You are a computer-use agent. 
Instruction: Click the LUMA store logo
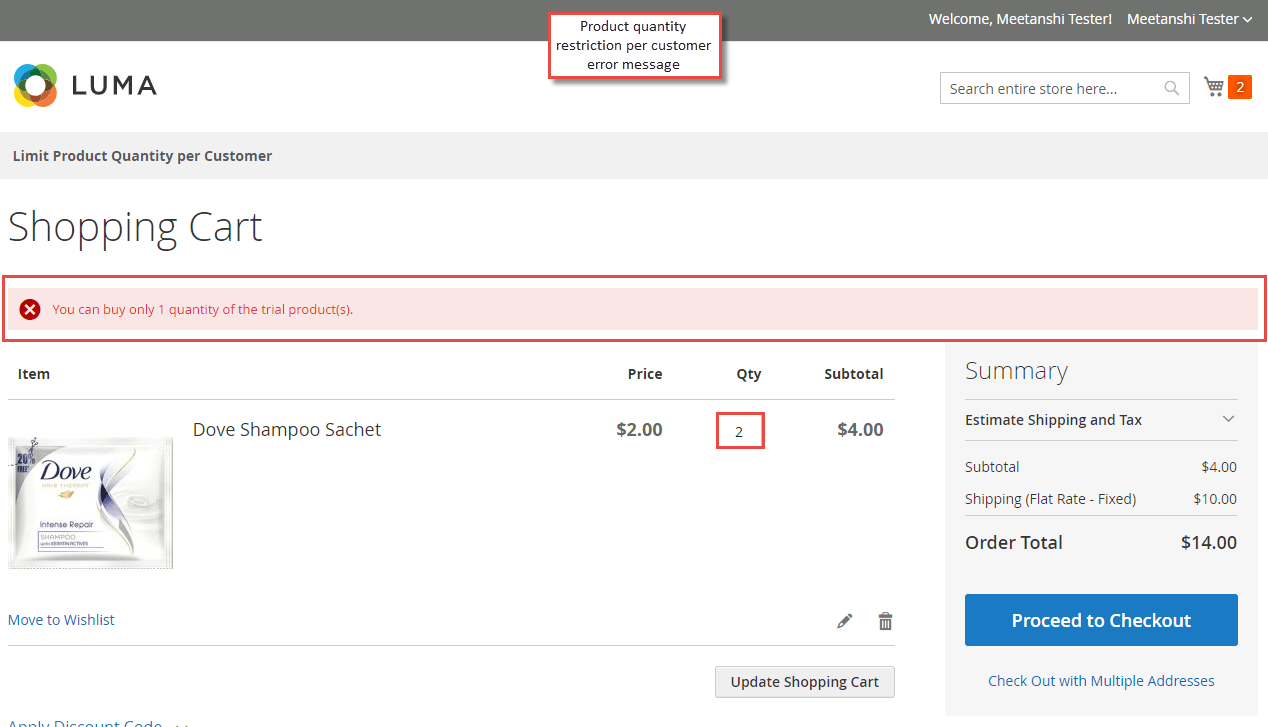(x=84, y=85)
